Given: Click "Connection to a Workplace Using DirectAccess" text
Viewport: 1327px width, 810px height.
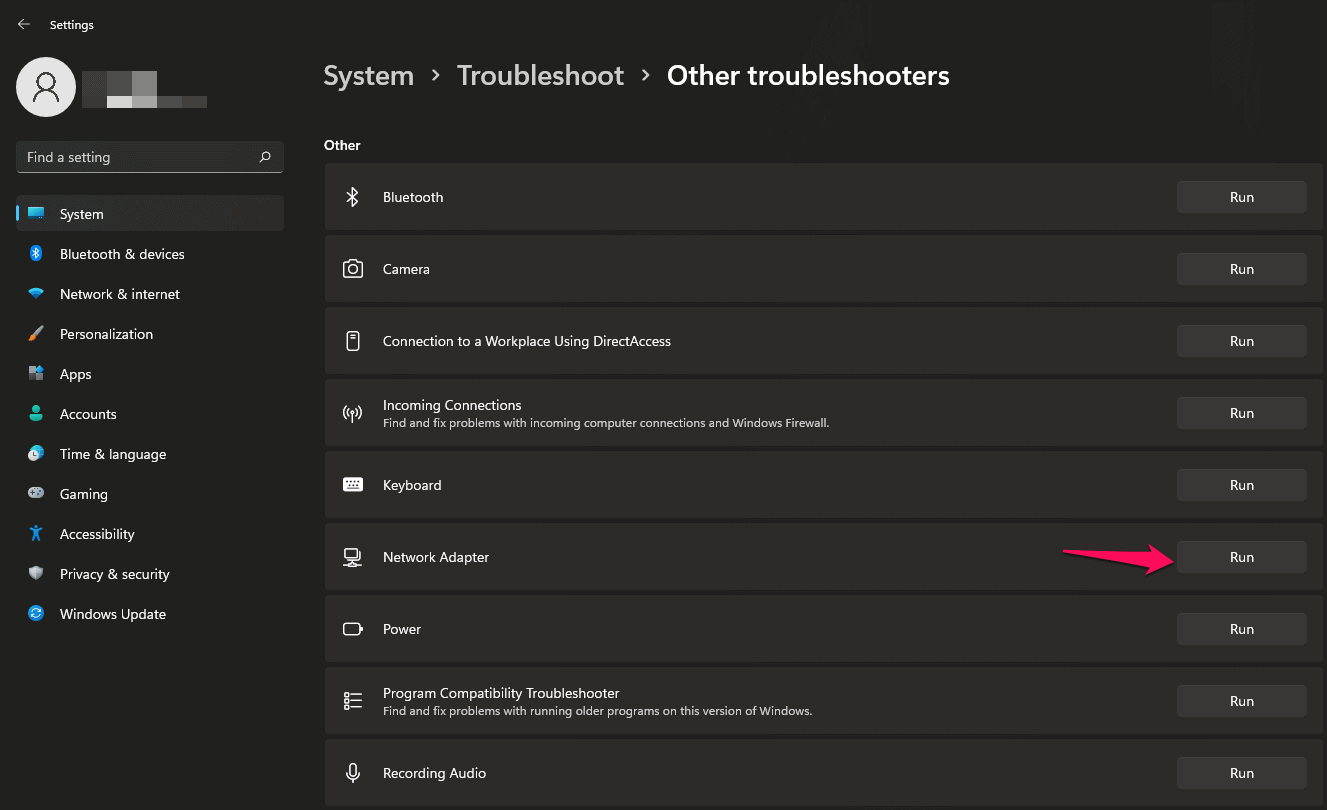Looking at the screenshot, I should 527,341.
